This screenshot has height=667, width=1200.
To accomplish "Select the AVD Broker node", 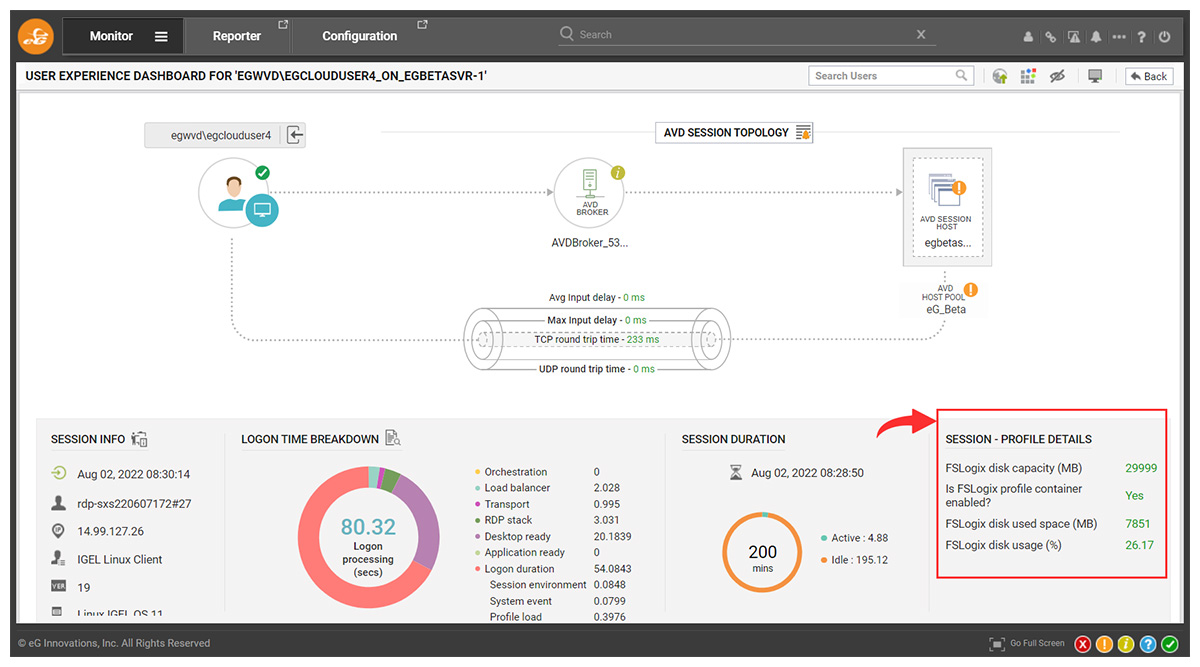I will click(590, 193).
